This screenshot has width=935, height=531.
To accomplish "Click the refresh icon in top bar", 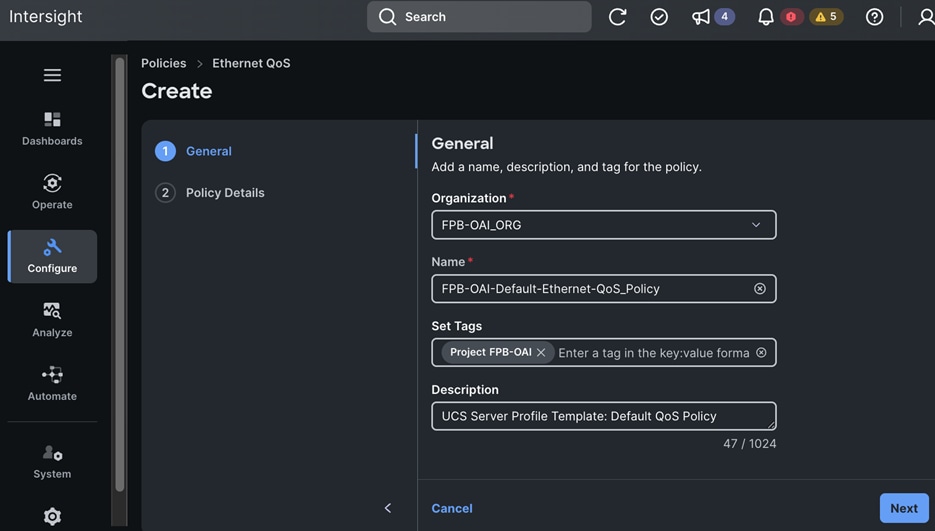I will [x=617, y=17].
